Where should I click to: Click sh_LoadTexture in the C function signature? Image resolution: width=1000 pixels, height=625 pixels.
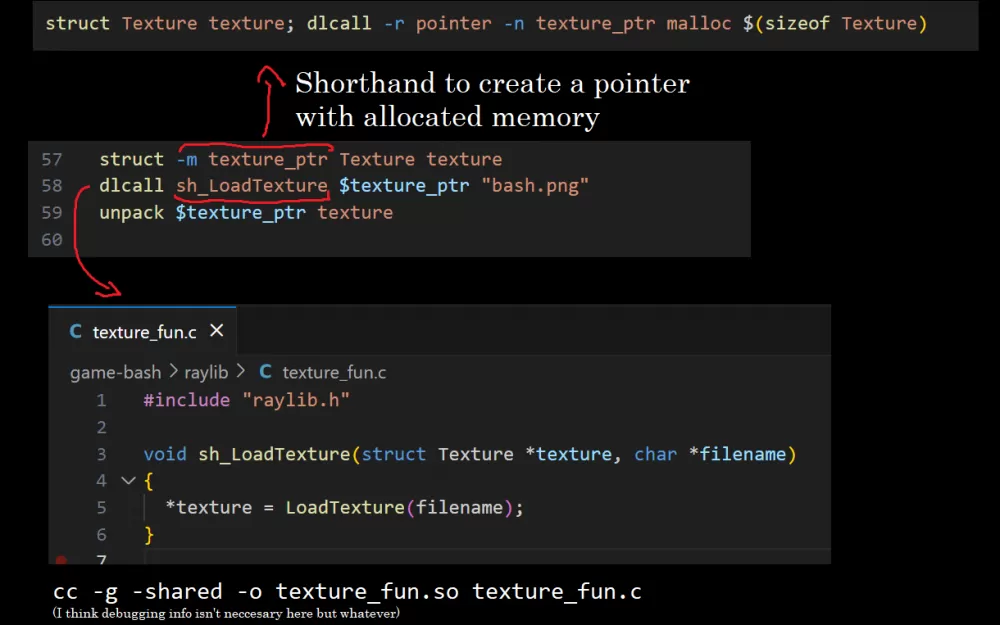(274, 454)
